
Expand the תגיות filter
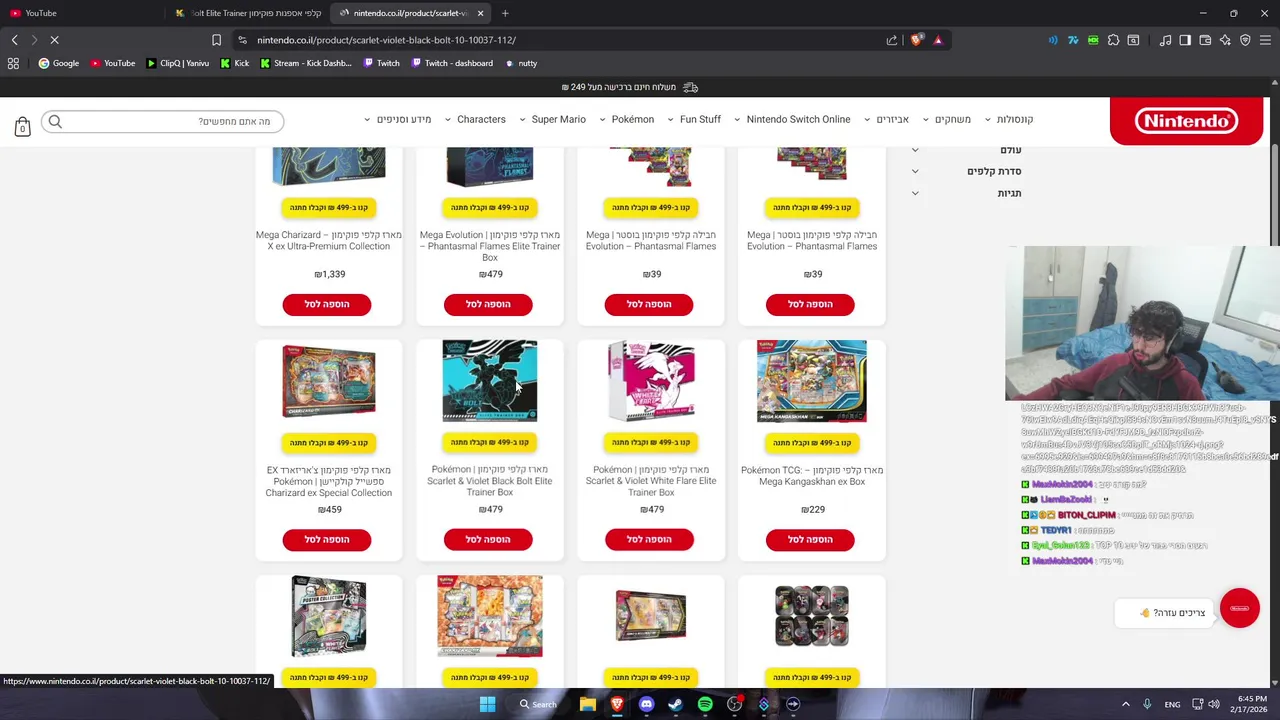(x=967, y=193)
